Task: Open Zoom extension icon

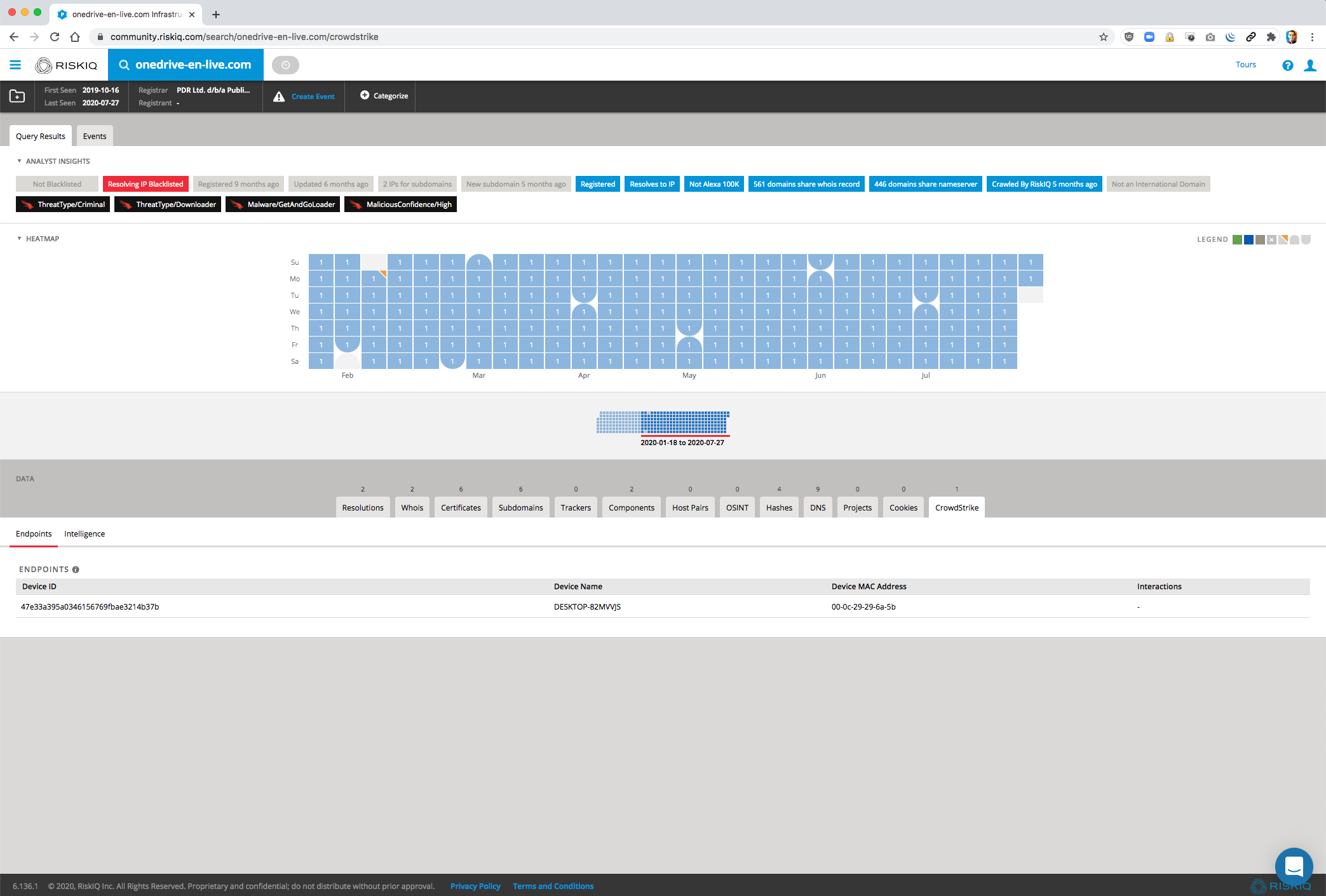Action: coord(1149,37)
